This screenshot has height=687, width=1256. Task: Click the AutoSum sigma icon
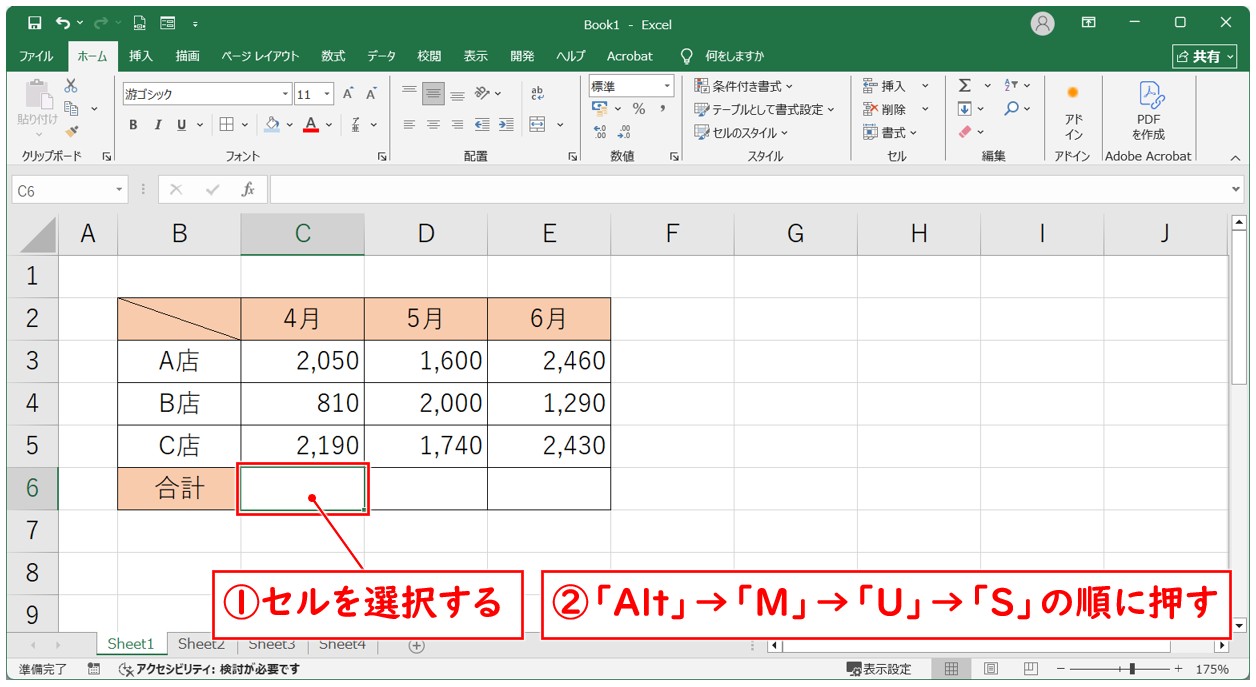coord(965,86)
